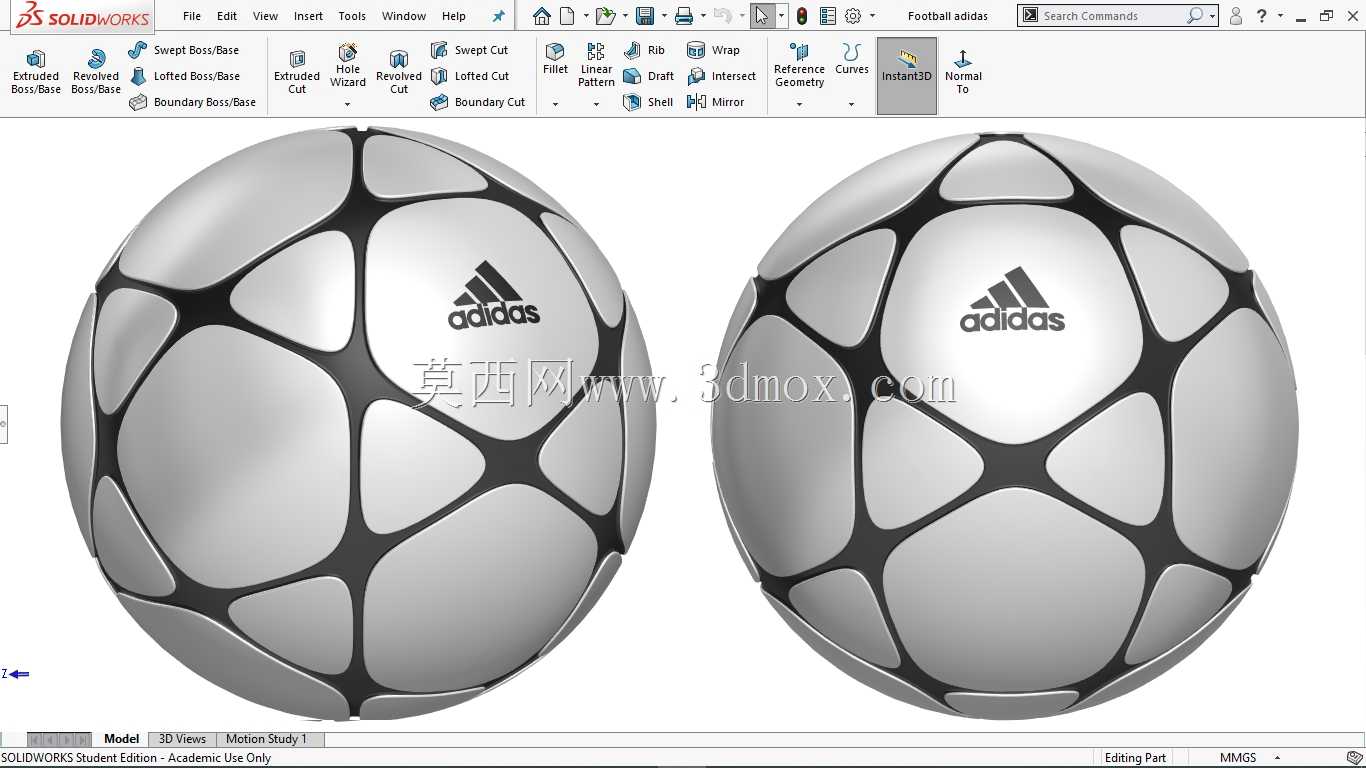
Task: Select the Mirror feature
Action: (x=715, y=102)
